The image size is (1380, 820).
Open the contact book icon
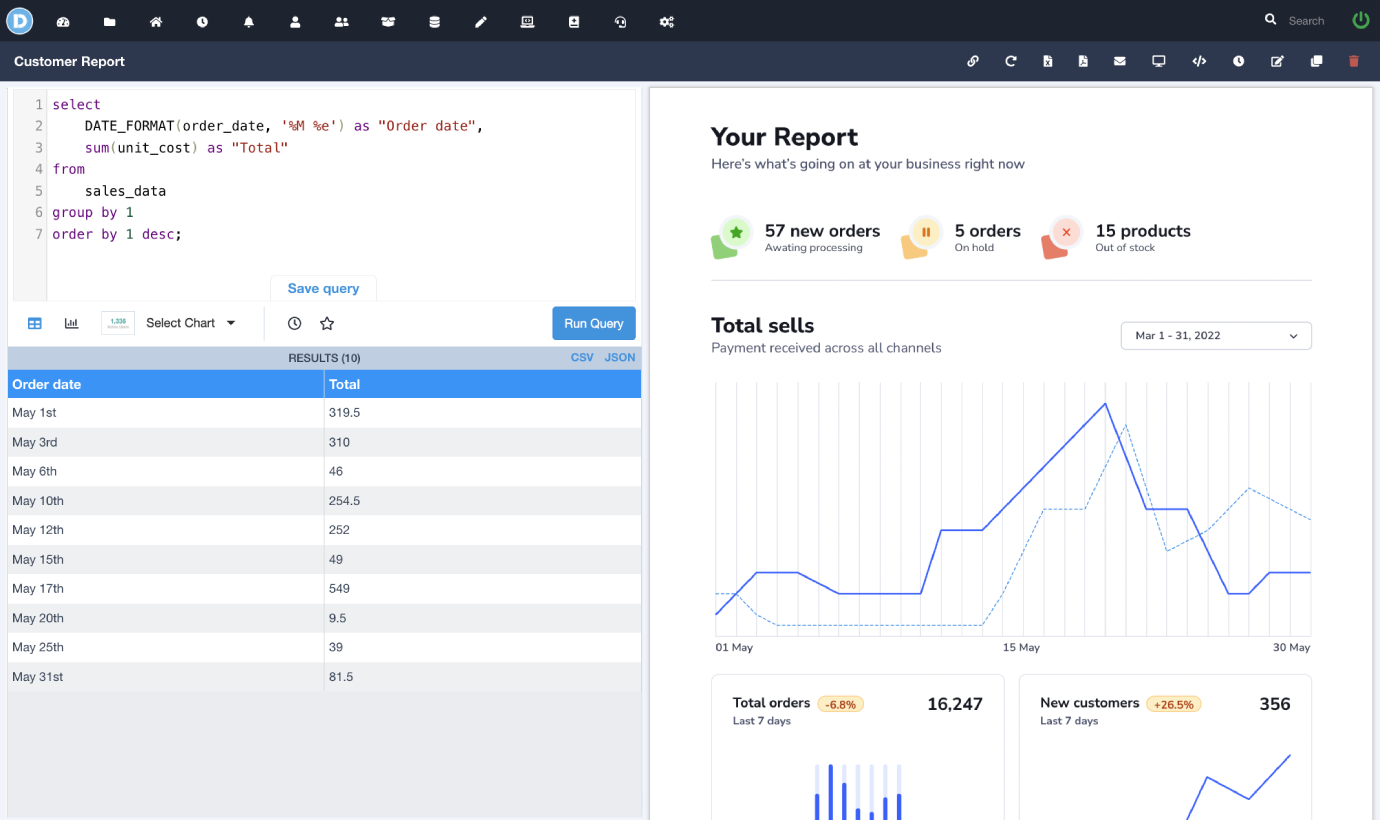pyautogui.click(x=574, y=21)
